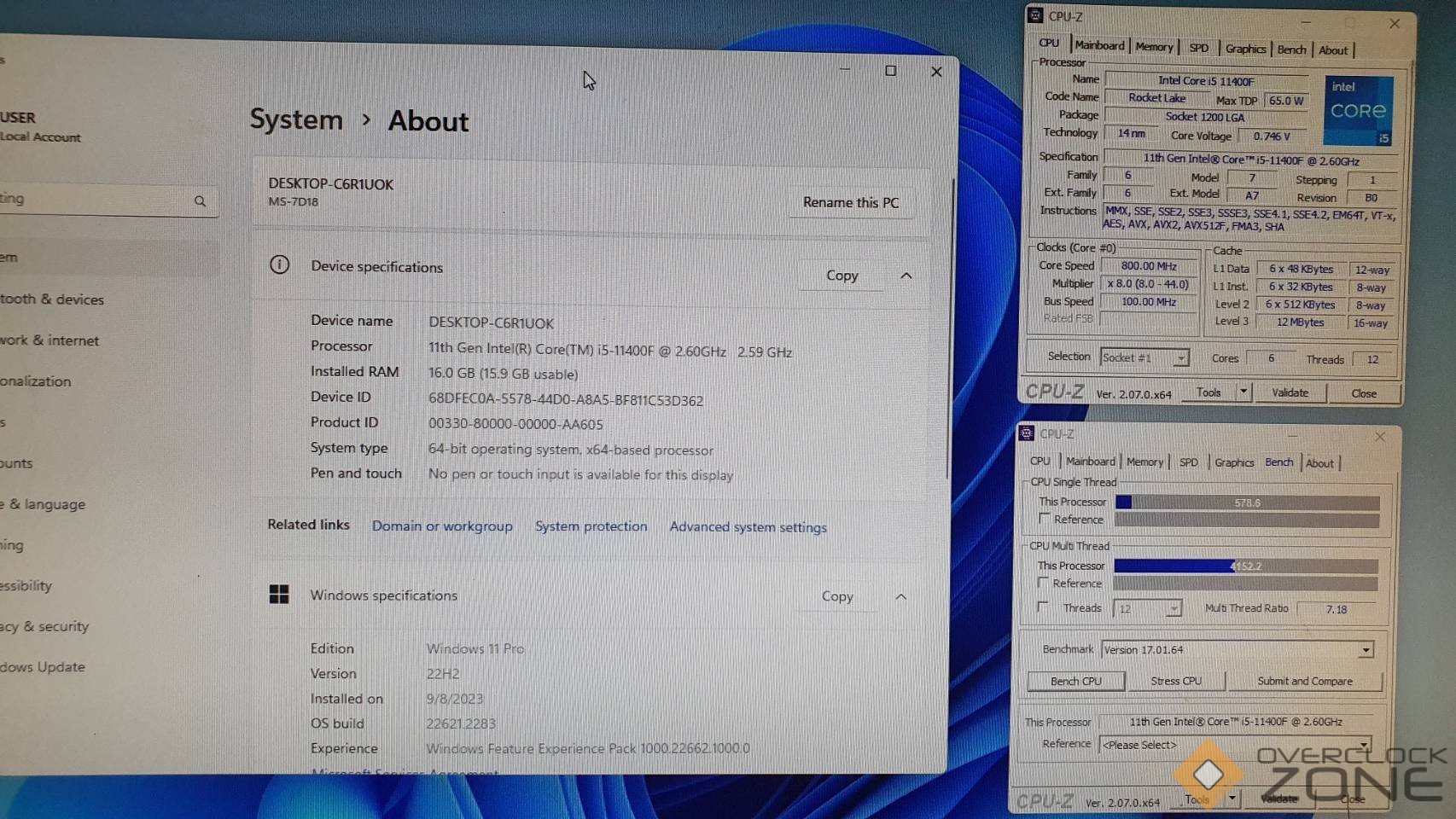Open the Benchmark version dropdown
Viewport: 1456px width, 819px height.
(x=1366, y=650)
